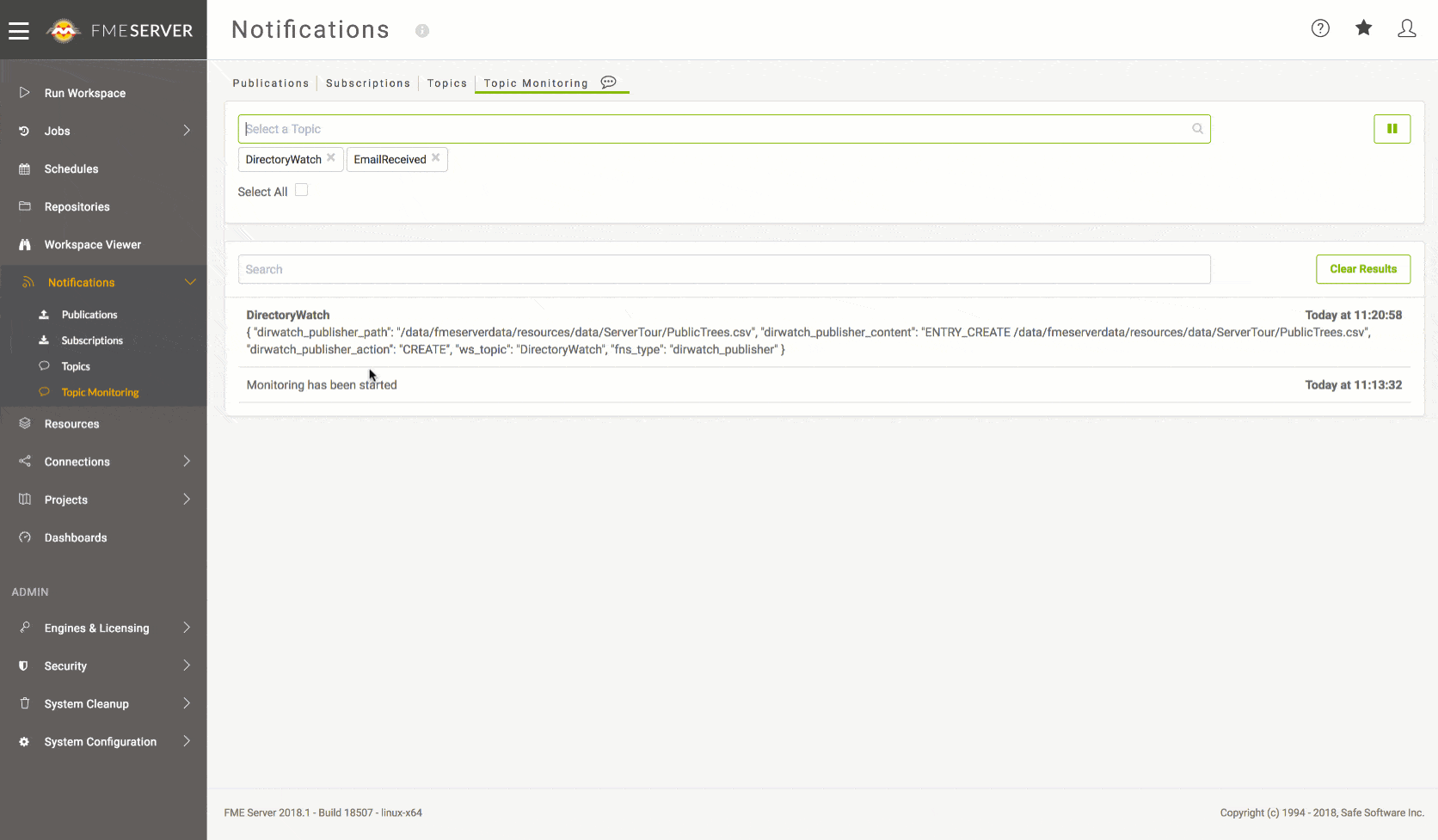1438x840 pixels.
Task: Check the Select All checkbox
Action: point(302,190)
